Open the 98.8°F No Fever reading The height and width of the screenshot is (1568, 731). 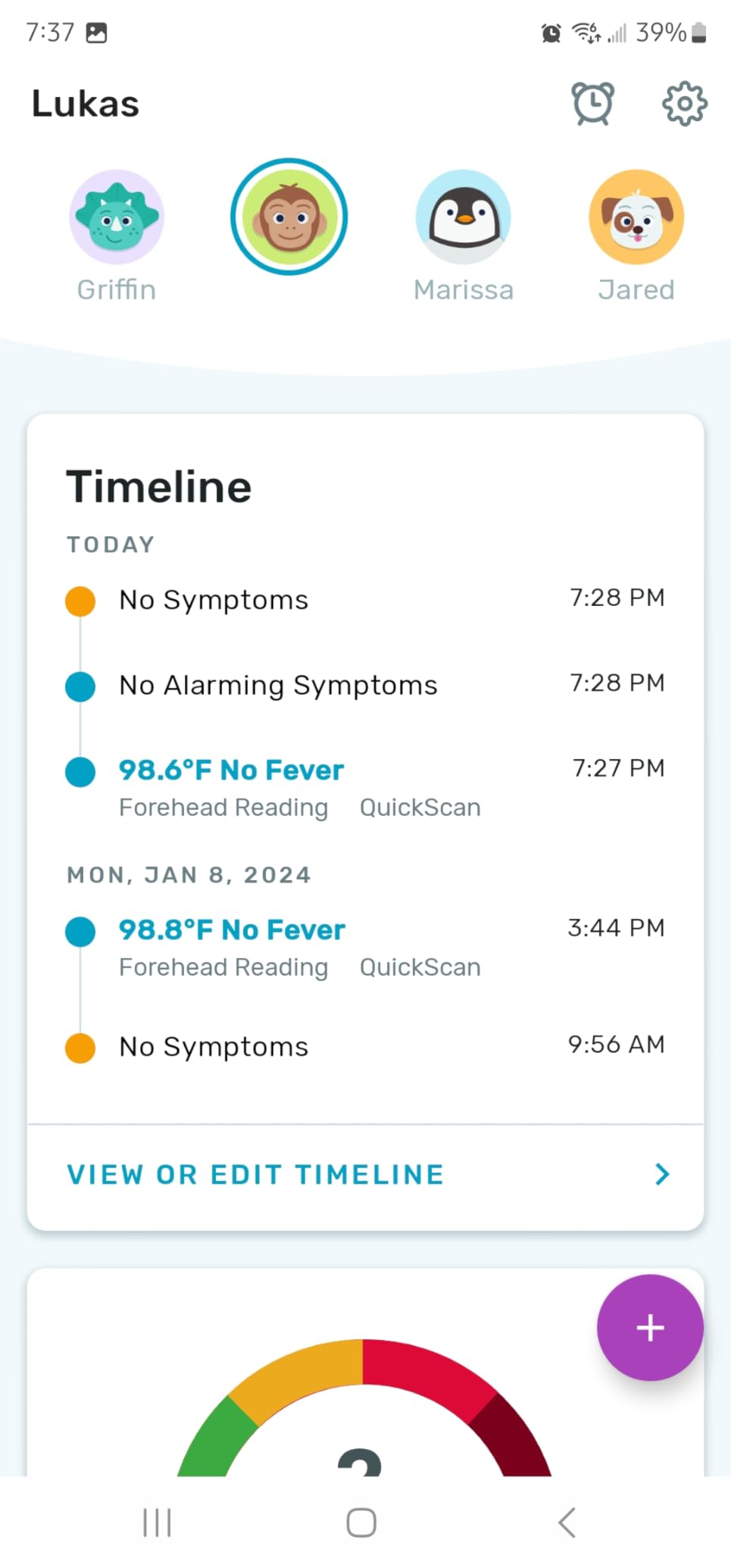click(232, 930)
